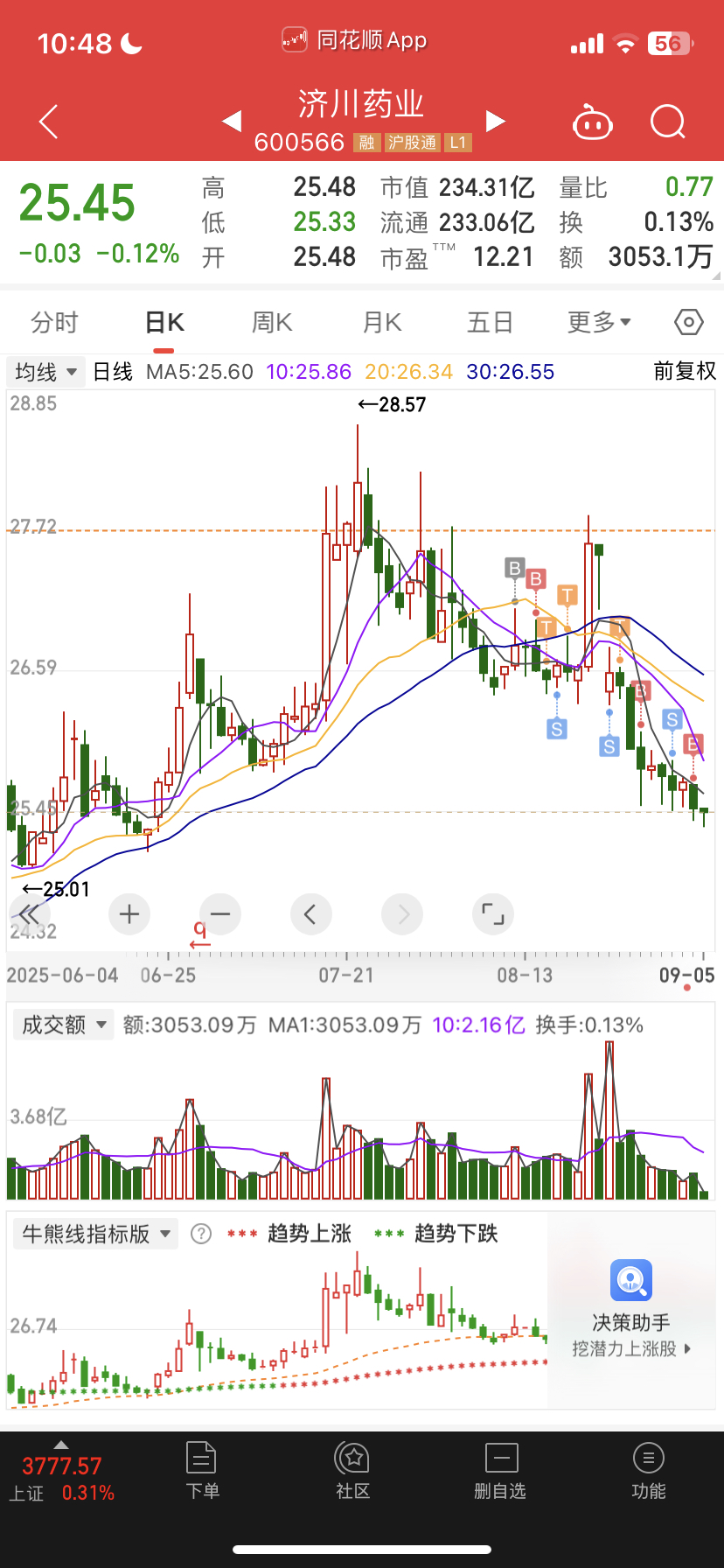Tap 25.01 low price marker
Viewport: 724px width, 1568px height.
tap(56, 889)
